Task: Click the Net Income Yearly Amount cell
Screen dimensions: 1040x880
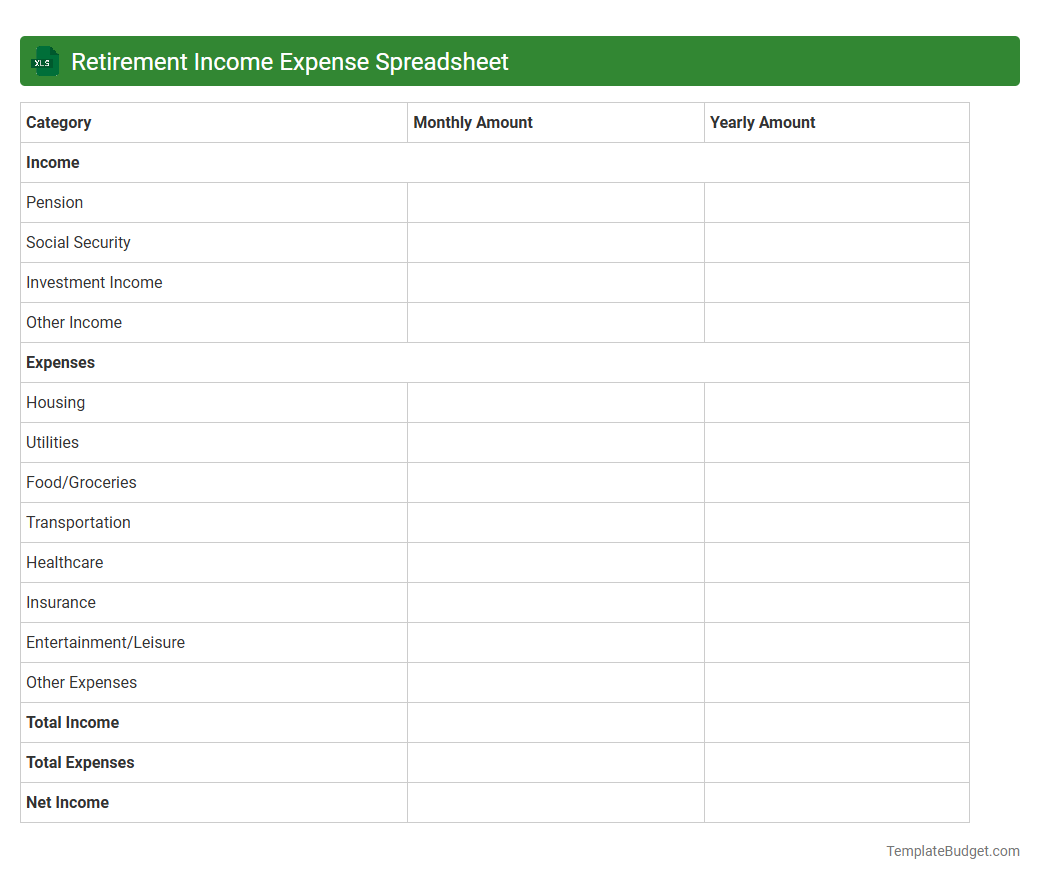Action: click(836, 802)
